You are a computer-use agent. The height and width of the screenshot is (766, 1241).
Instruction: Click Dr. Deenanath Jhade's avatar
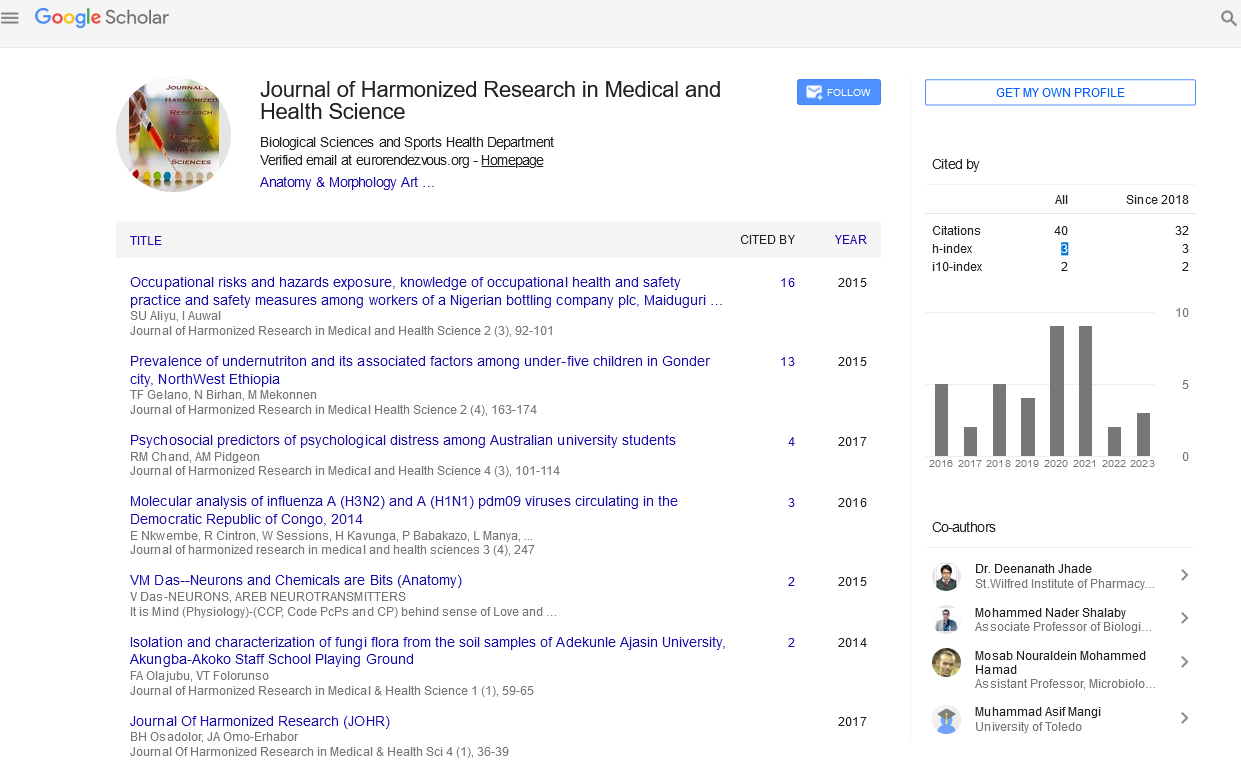[946, 576]
